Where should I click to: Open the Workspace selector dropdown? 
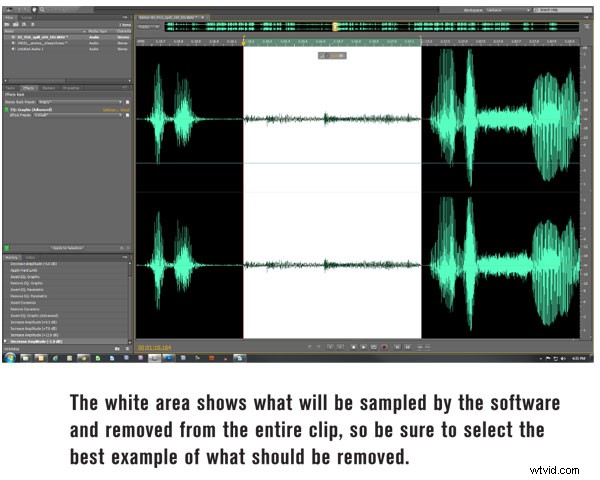click(508, 10)
